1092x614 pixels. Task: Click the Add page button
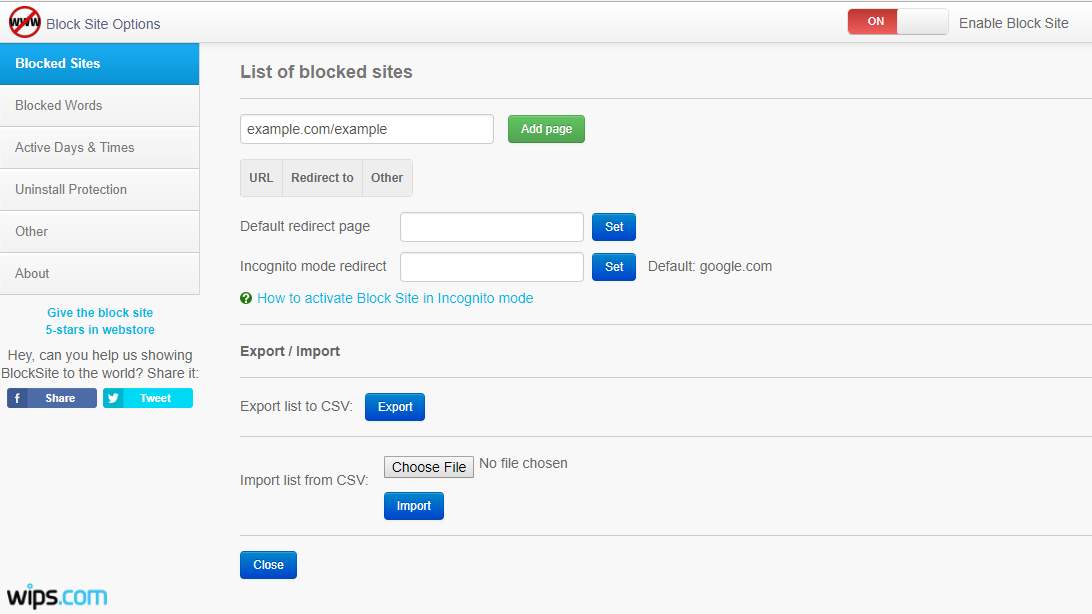click(546, 128)
